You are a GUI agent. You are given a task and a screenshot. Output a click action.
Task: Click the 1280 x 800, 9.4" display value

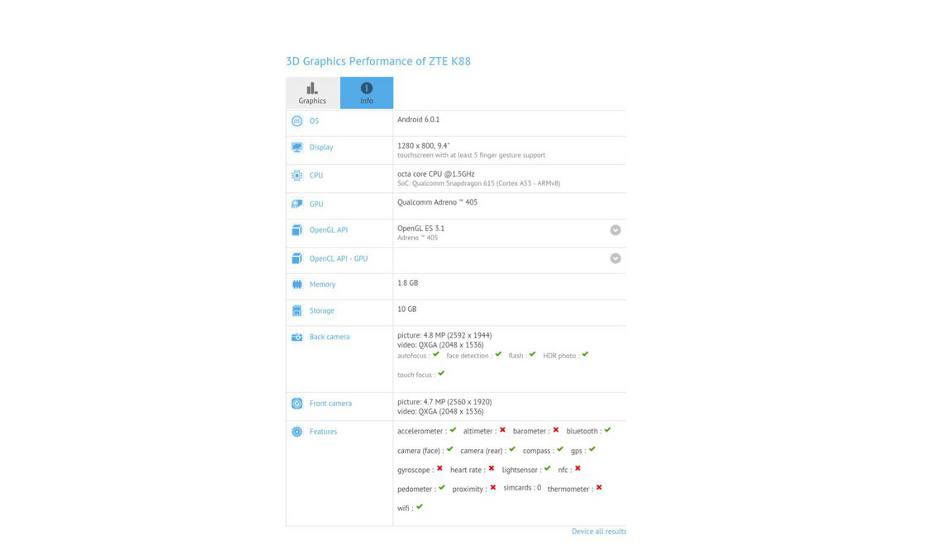pos(424,146)
